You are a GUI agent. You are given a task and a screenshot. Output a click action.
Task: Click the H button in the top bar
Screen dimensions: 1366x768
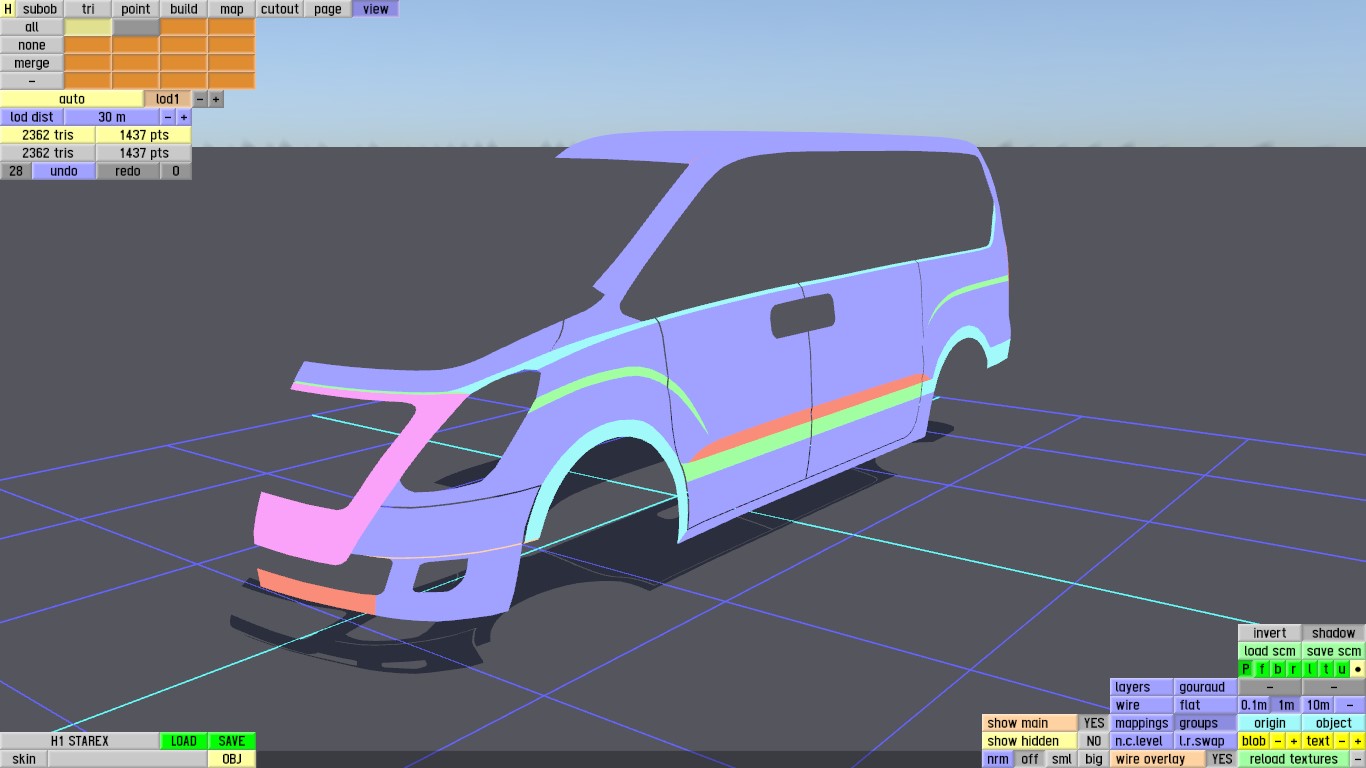8,9
